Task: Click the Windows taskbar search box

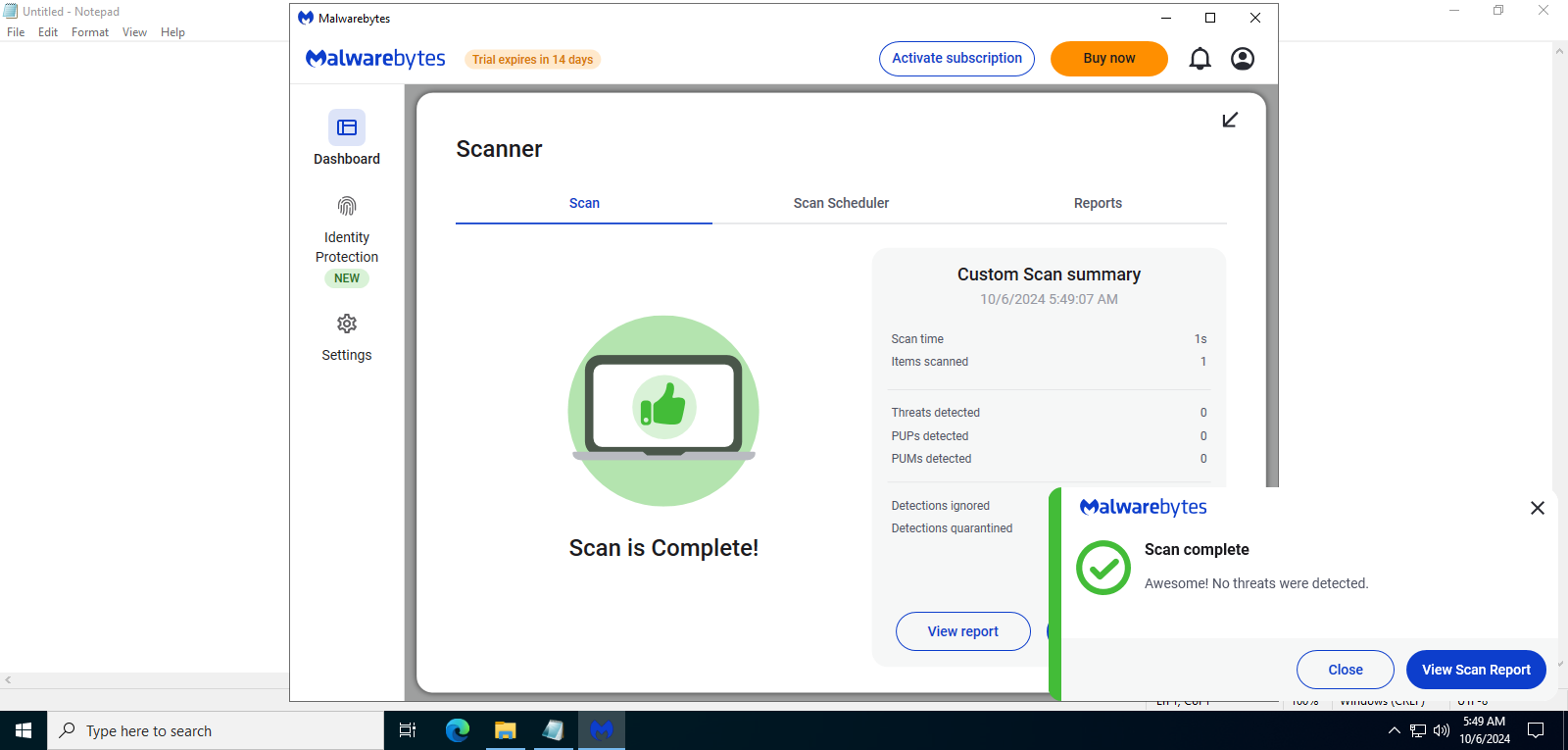Action: point(216,730)
